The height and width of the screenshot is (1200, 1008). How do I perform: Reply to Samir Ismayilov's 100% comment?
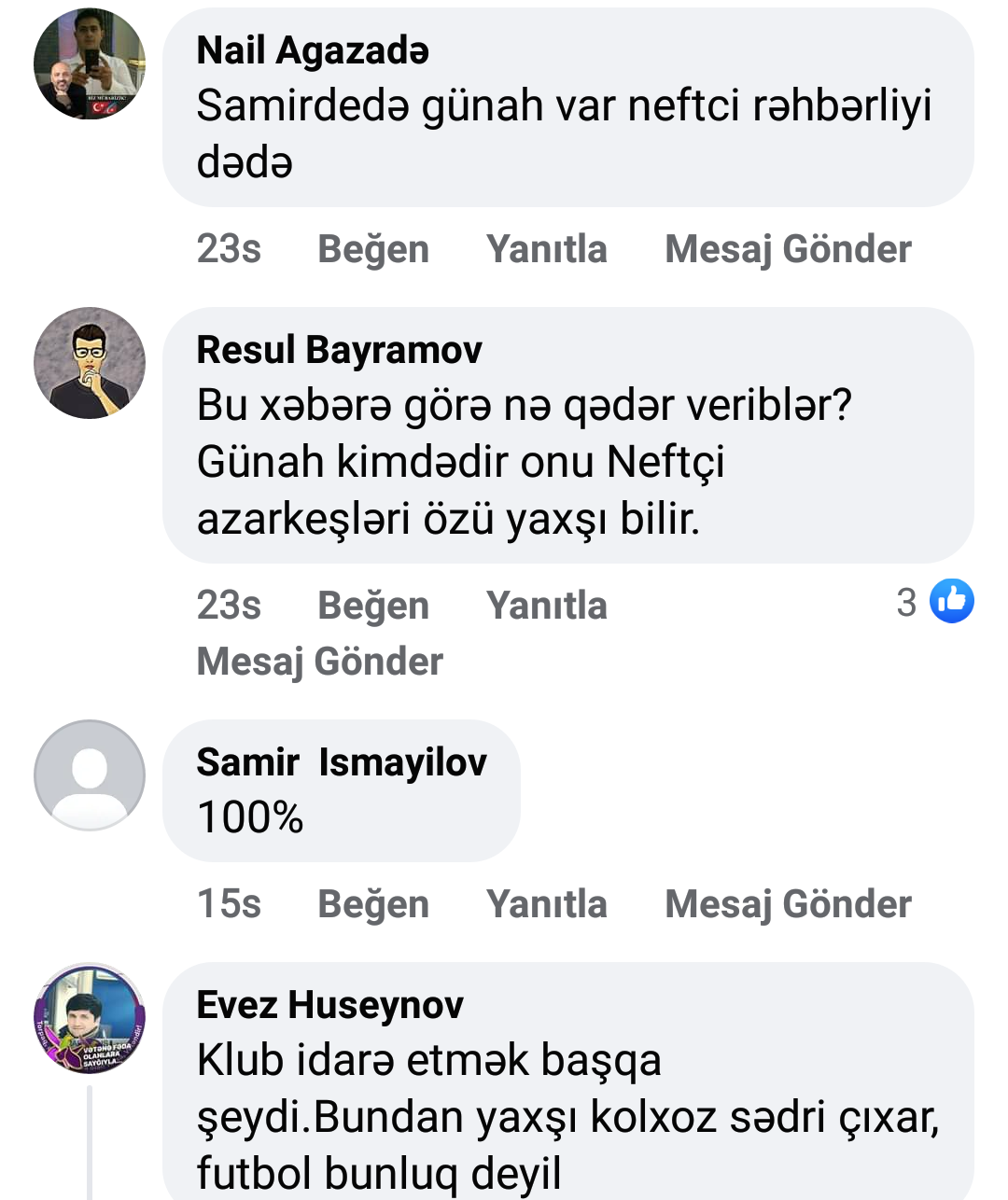546,904
